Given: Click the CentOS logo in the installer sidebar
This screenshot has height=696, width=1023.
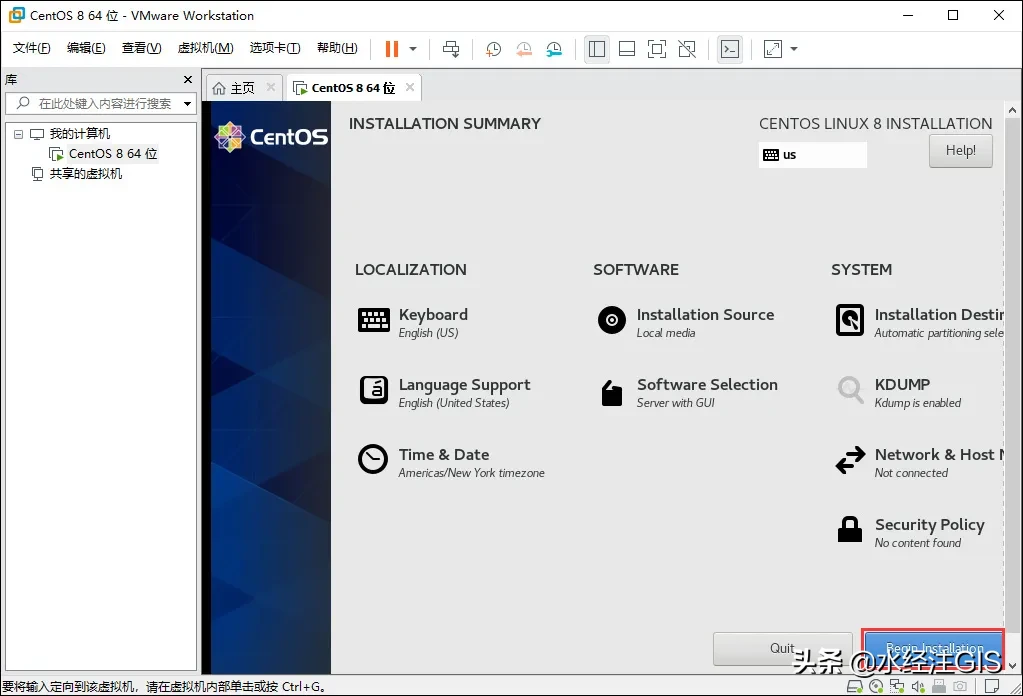Looking at the screenshot, I should 271,137.
